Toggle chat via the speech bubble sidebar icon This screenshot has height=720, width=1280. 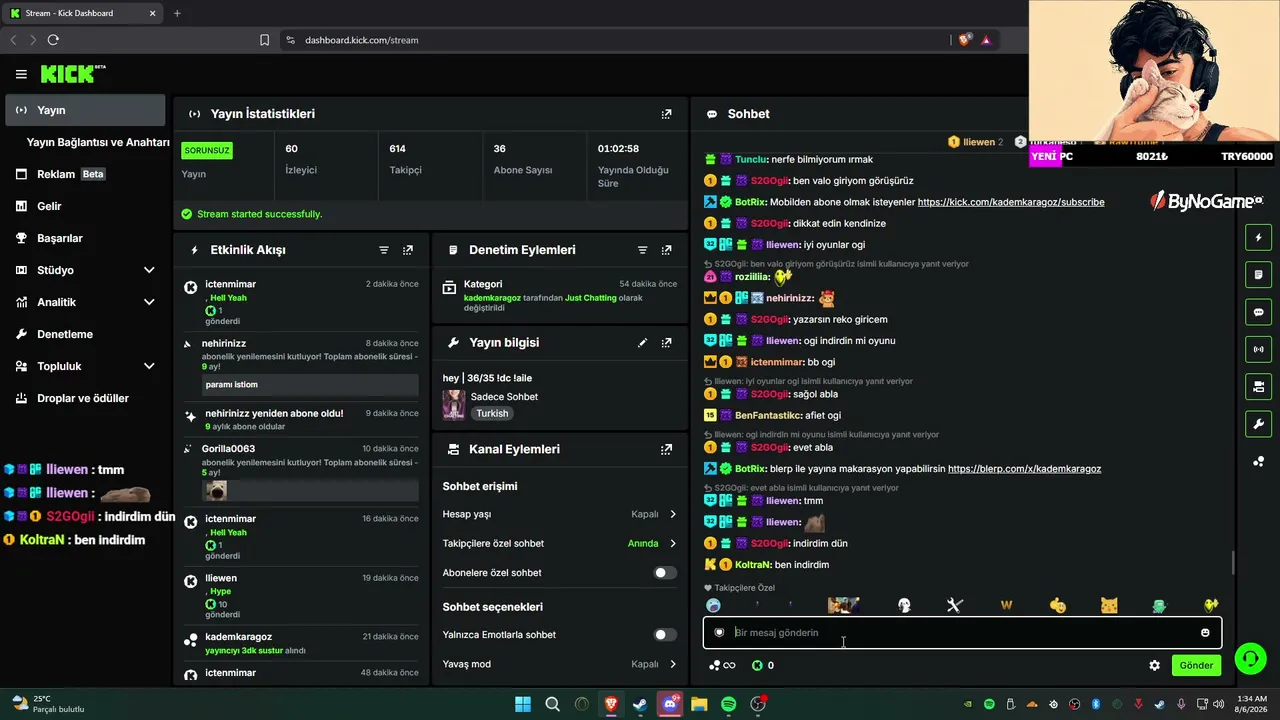pyautogui.click(x=1258, y=312)
